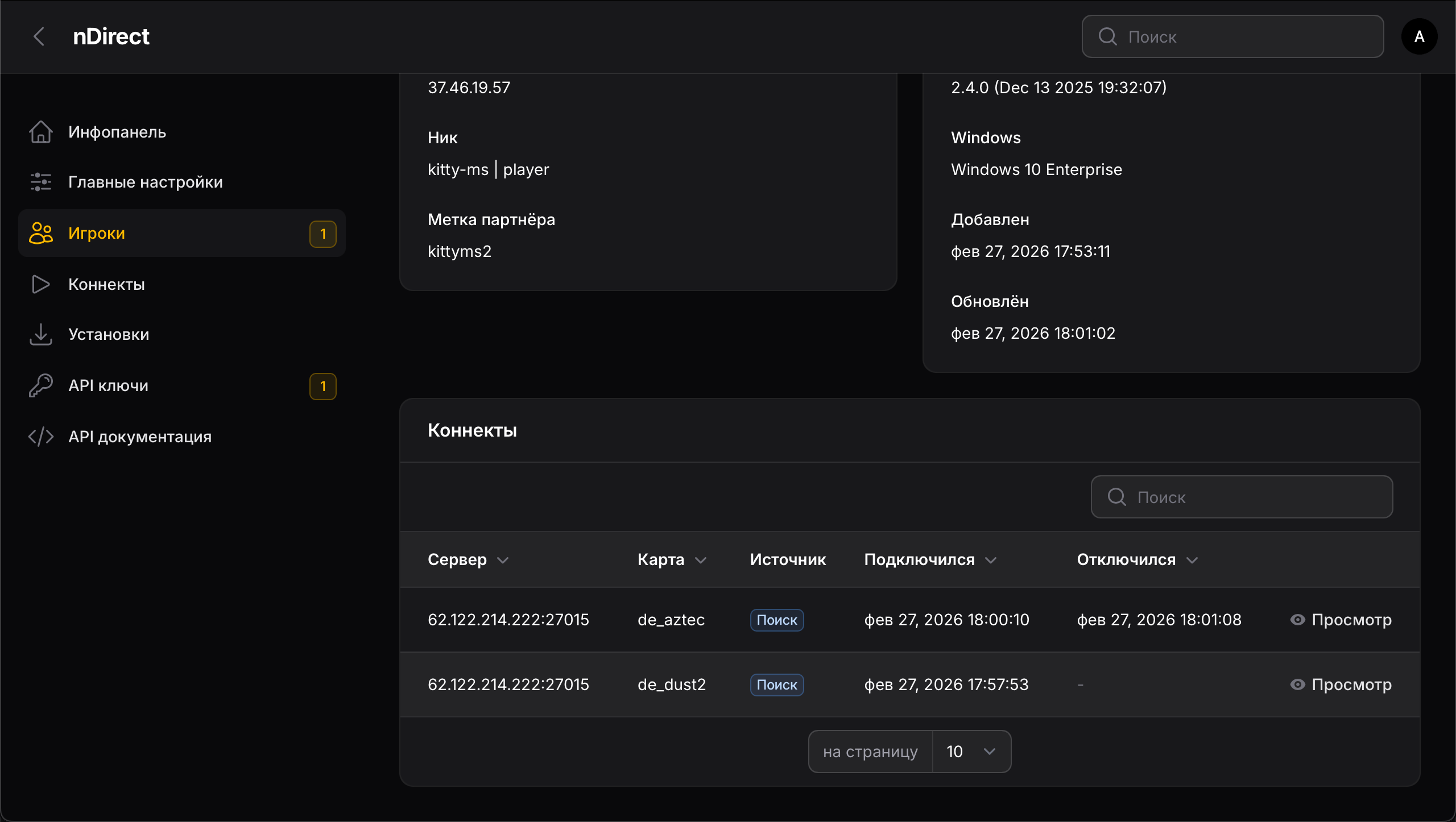
Task: Open the per-page count dropdown showing 10
Action: pyautogui.click(x=970, y=751)
